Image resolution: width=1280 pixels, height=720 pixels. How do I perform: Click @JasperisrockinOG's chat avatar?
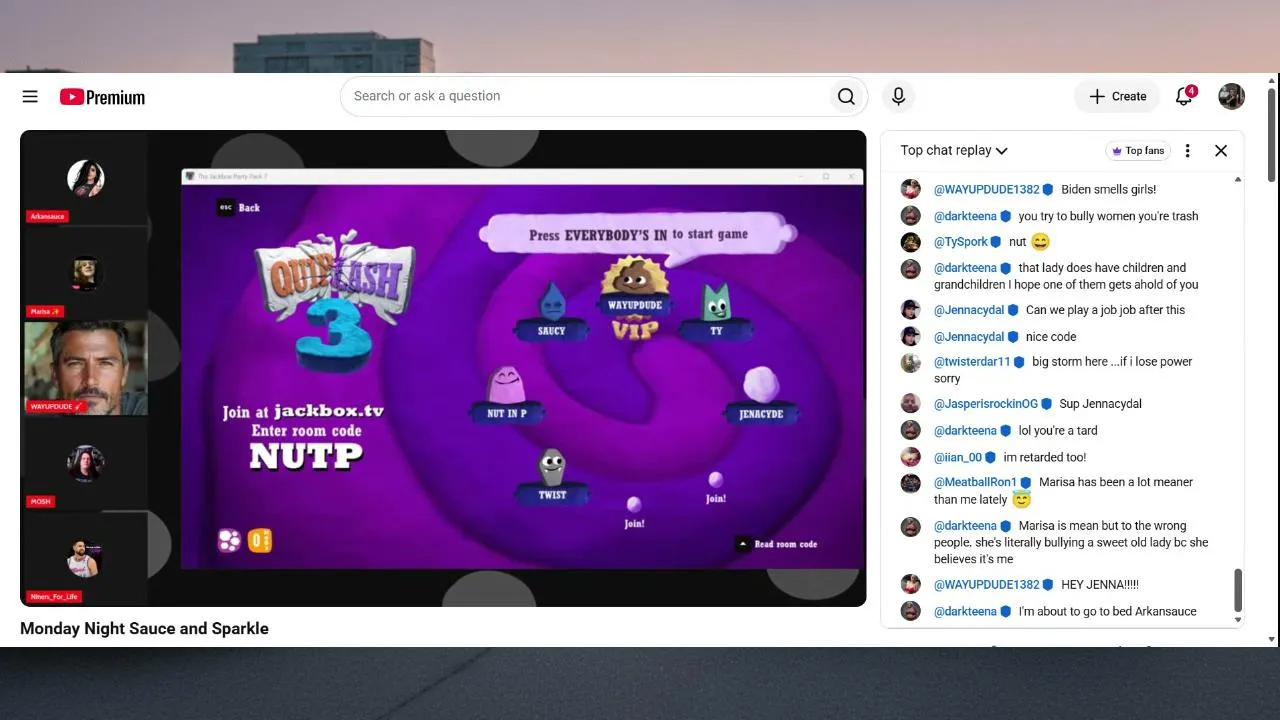910,404
